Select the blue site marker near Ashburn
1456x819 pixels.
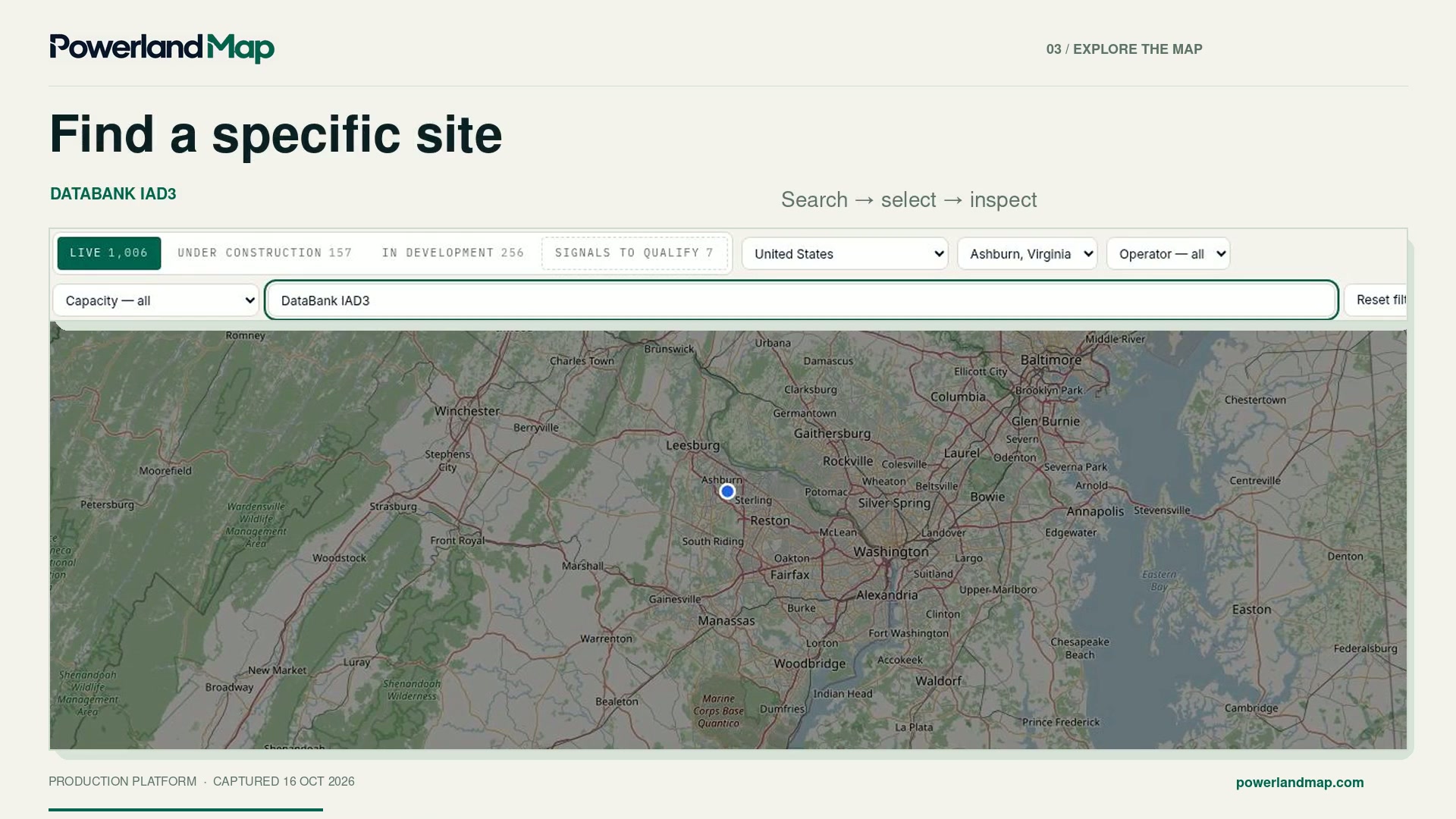coord(727,492)
